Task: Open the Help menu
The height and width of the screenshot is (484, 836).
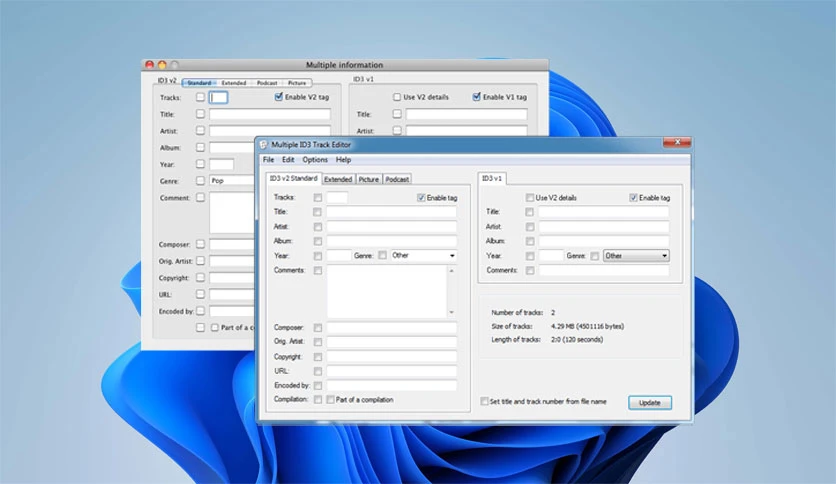Action: click(343, 160)
